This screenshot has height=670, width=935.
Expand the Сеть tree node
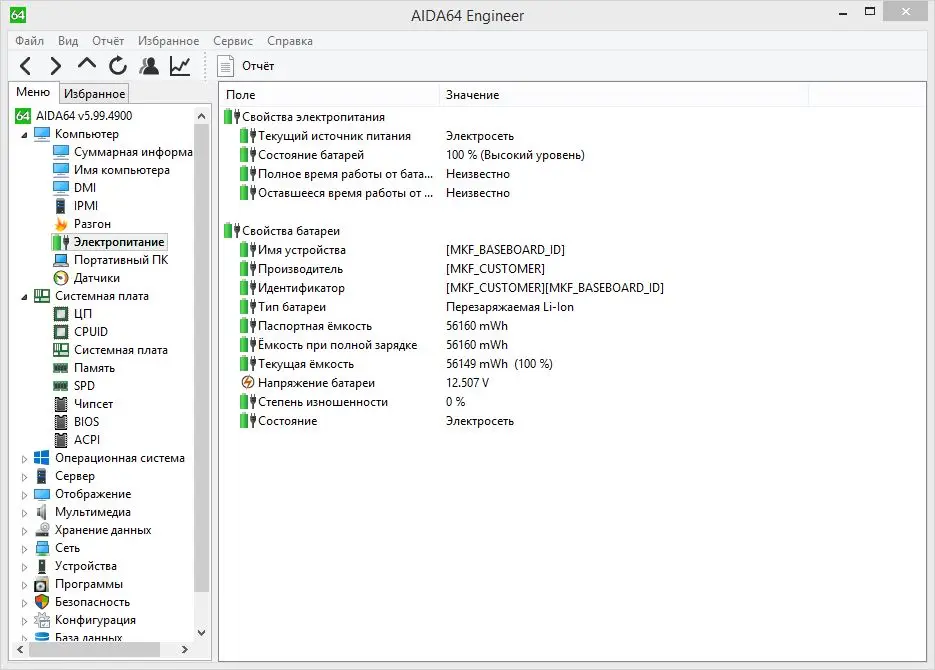pos(24,549)
